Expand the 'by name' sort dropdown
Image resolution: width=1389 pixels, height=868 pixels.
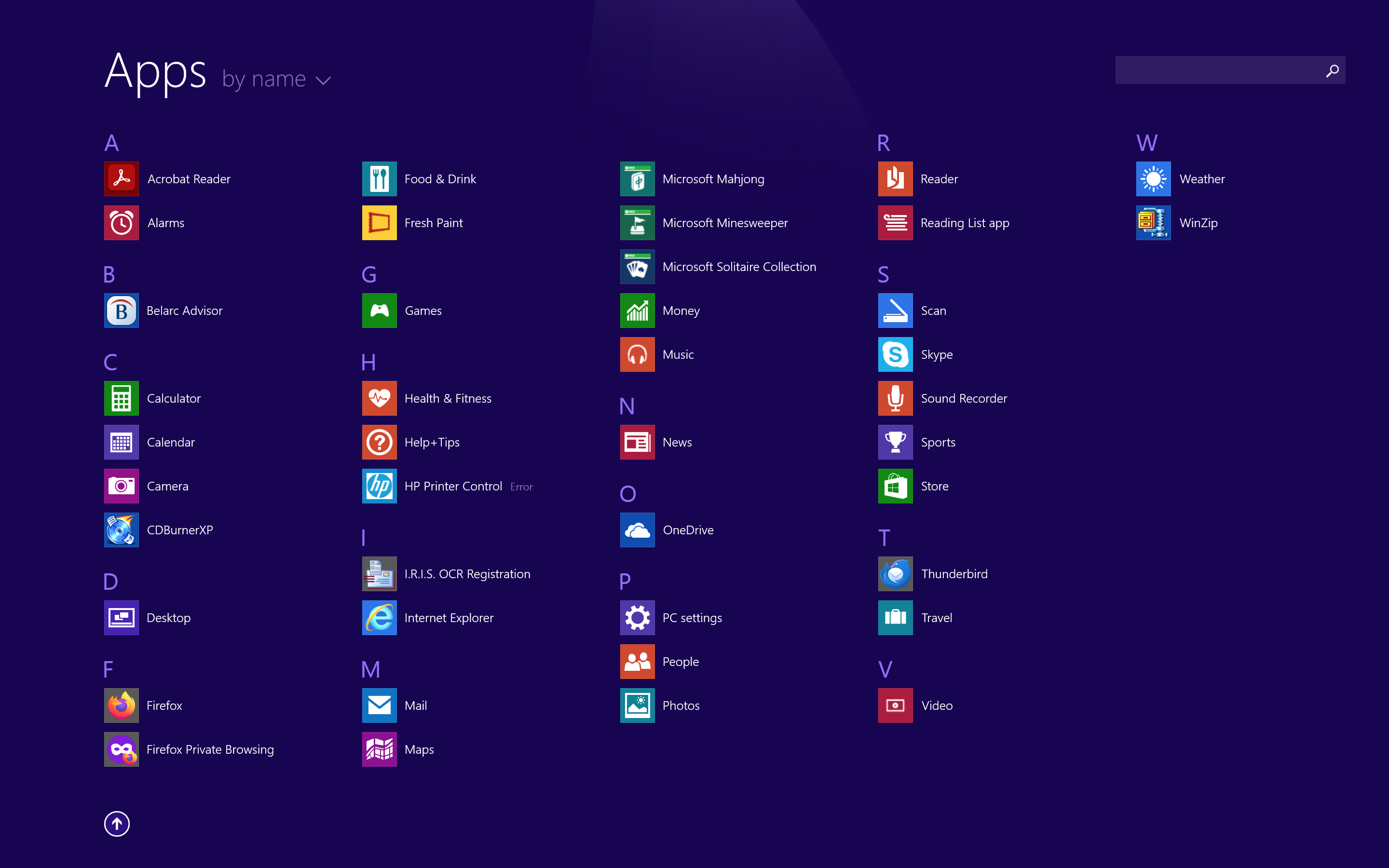click(x=277, y=79)
